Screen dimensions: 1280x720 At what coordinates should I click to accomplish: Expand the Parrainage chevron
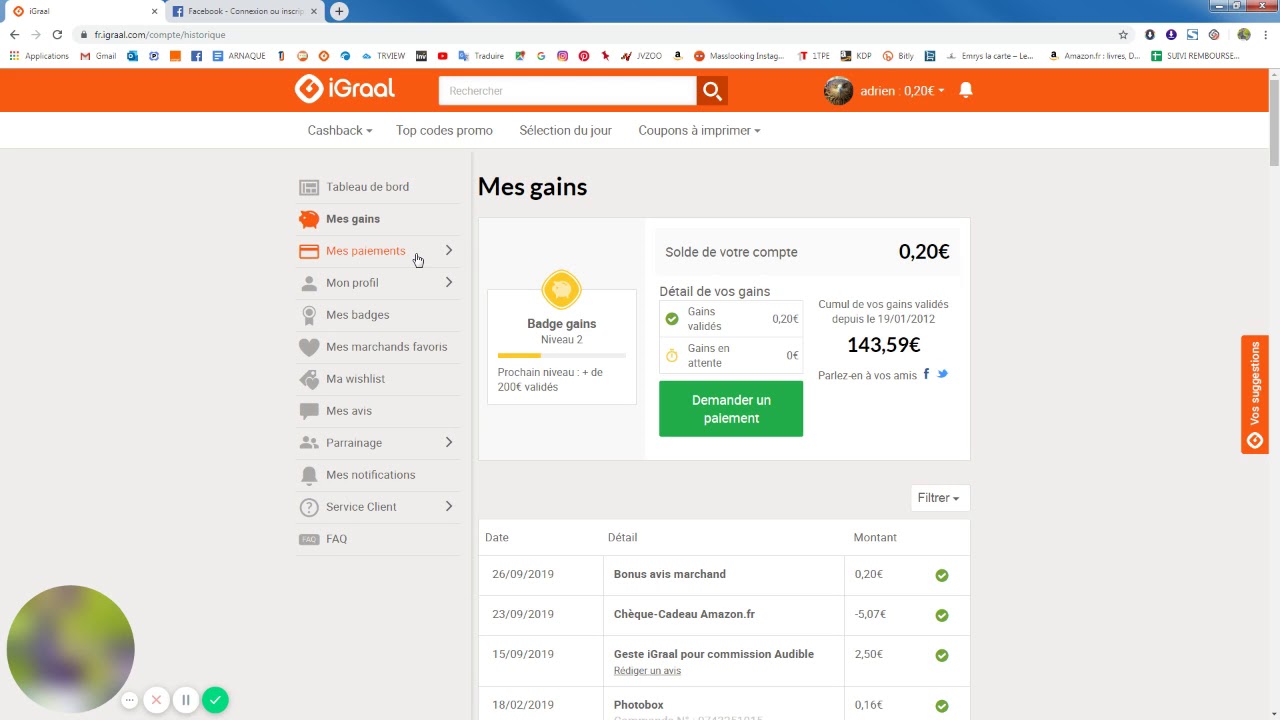448,443
